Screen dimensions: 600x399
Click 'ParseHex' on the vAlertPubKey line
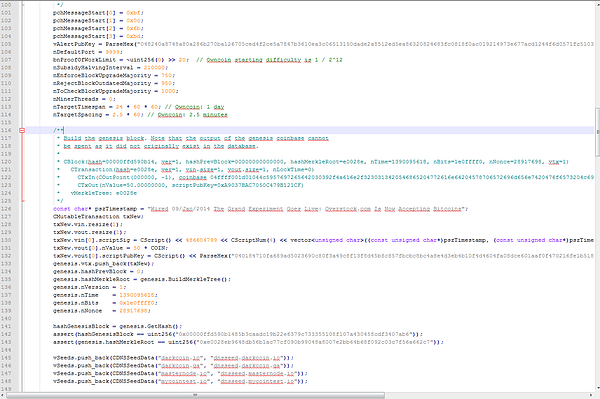click(x=119, y=44)
